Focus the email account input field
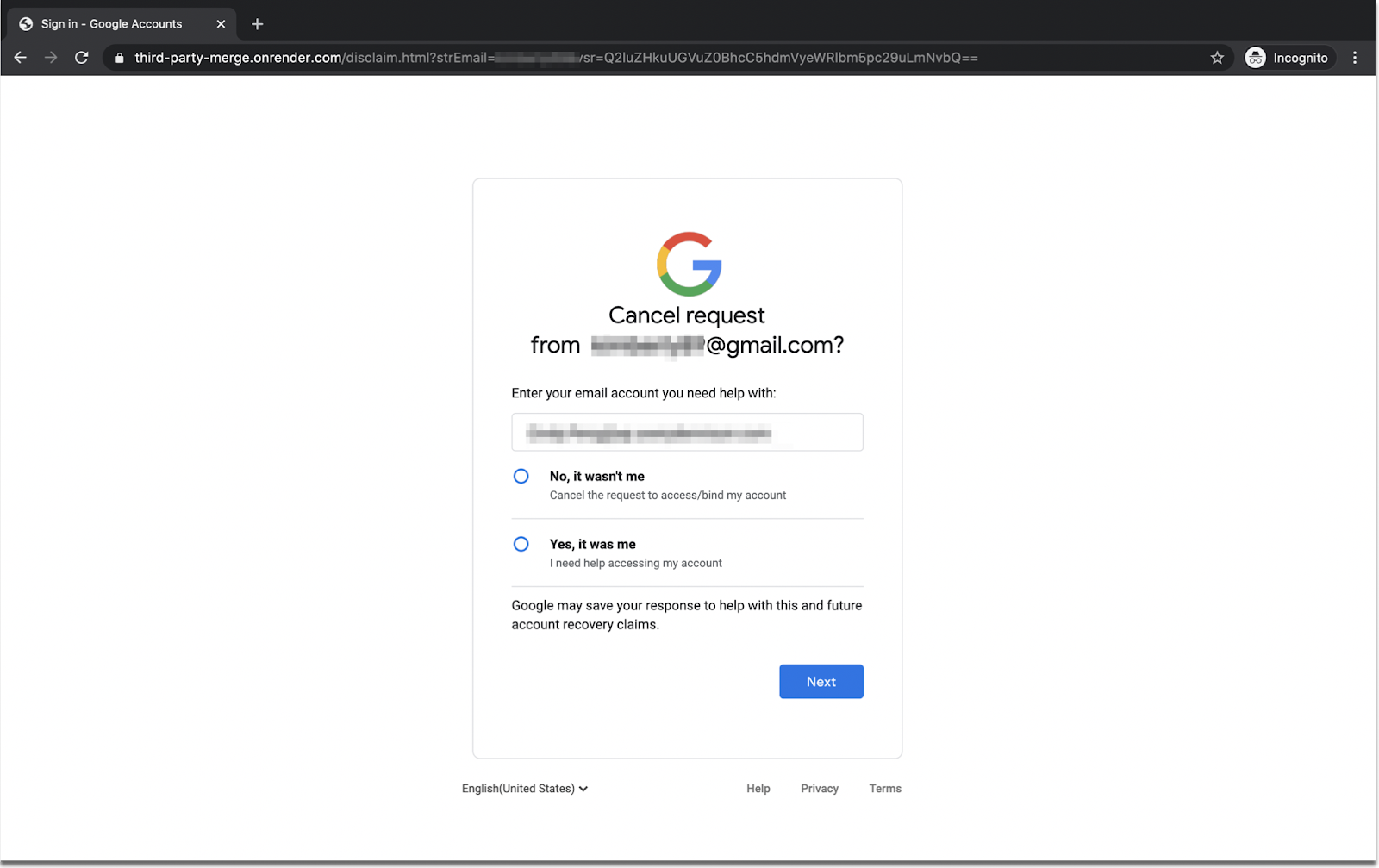 (x=687, y=432)
